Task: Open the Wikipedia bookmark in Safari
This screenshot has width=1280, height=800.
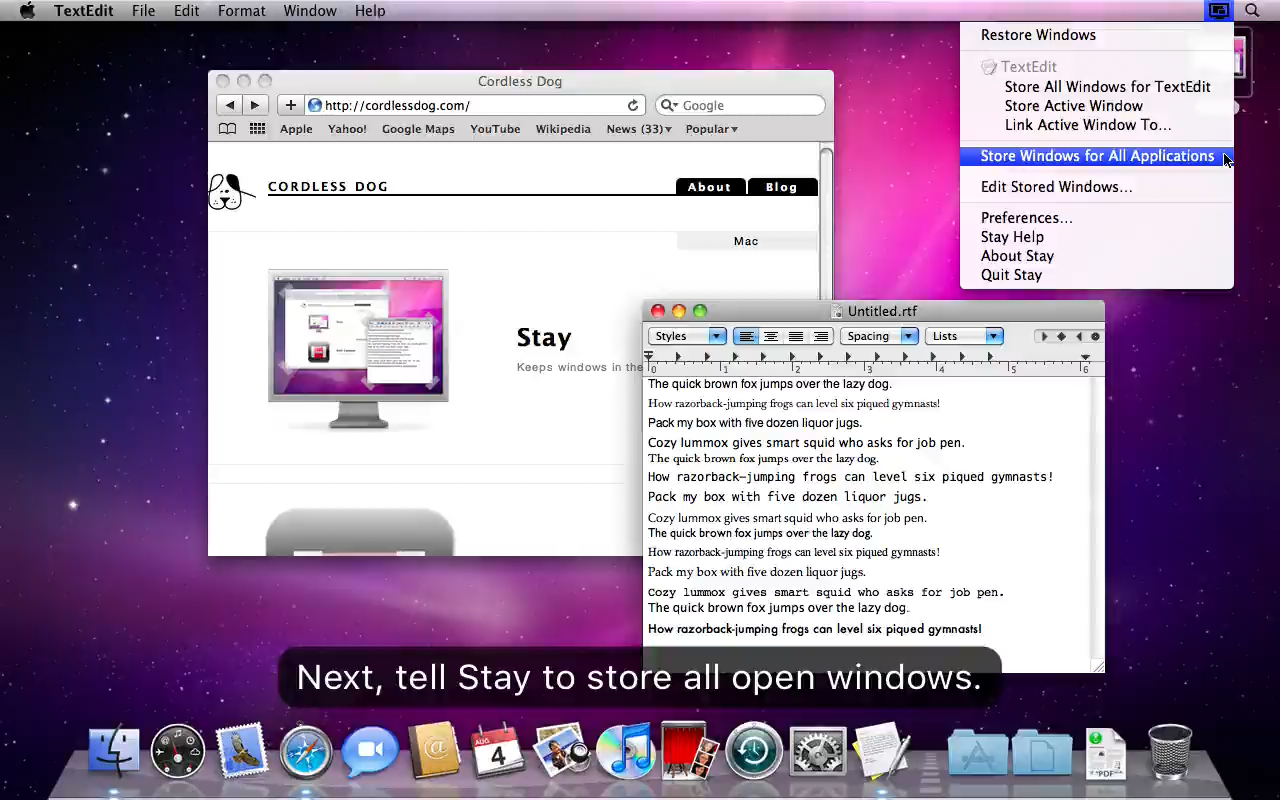Action: (x=562, y=128)
